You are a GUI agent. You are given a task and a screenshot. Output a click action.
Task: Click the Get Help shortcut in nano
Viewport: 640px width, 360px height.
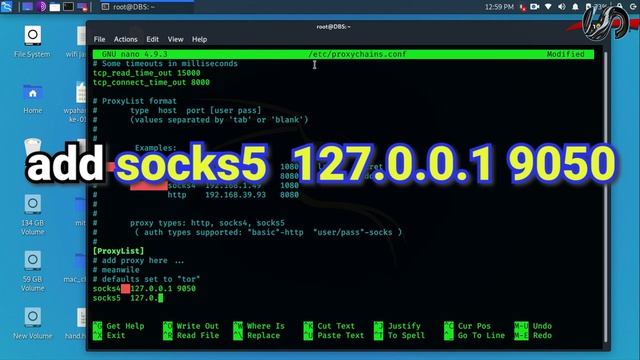coord(119,326)
